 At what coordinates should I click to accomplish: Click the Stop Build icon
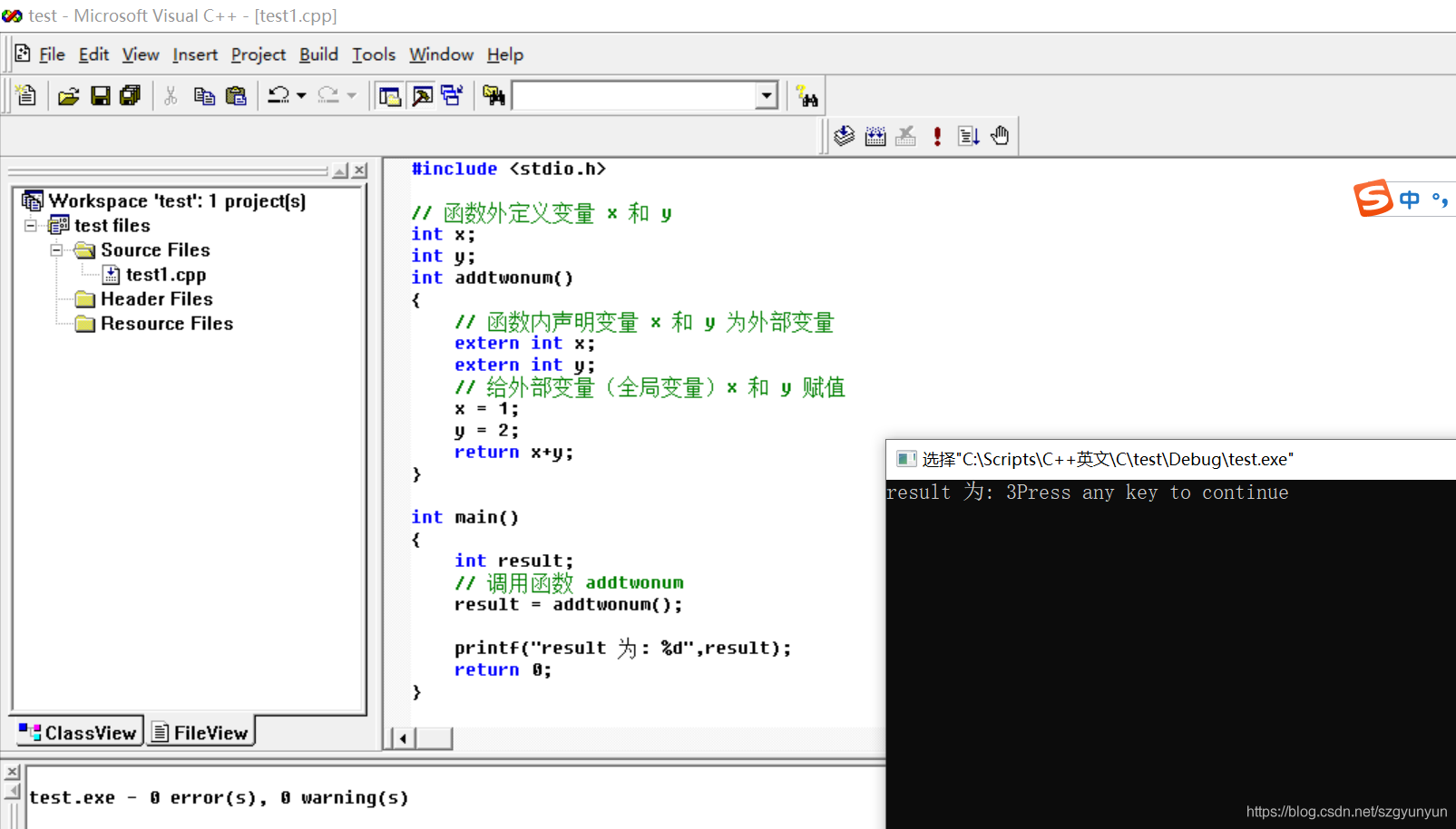905,136
